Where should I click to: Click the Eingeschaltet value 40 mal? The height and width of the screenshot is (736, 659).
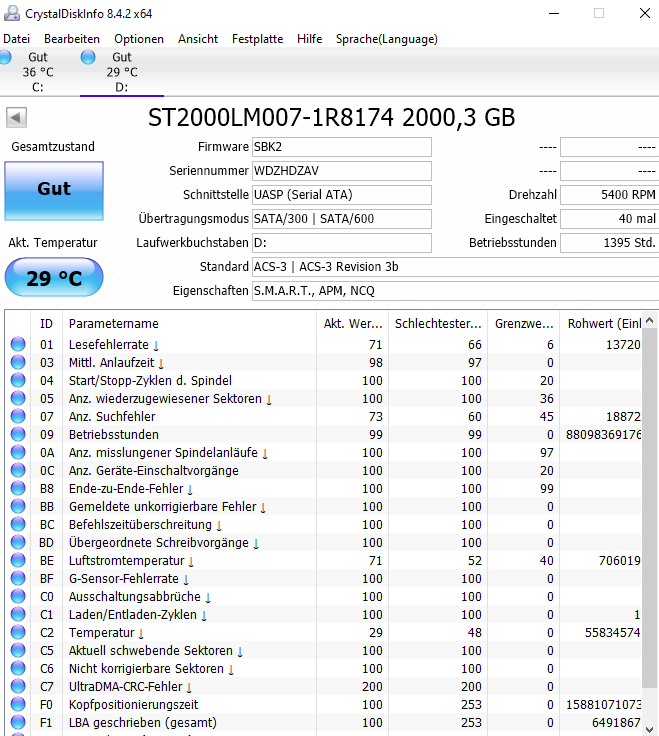coord(609,219)
